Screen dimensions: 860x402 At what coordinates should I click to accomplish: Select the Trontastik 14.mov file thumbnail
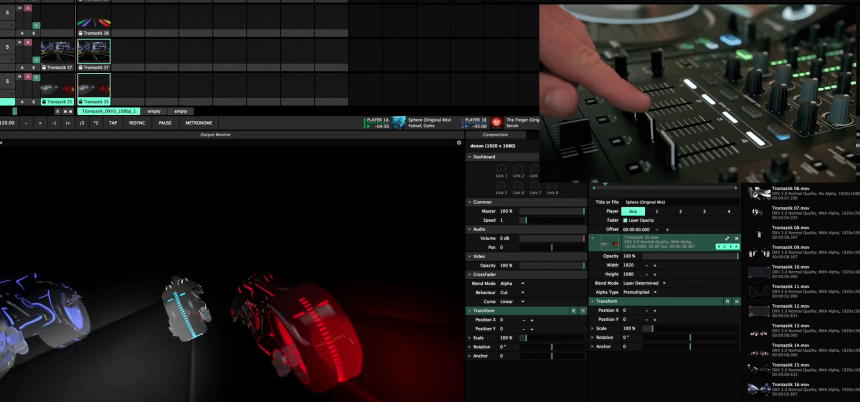759,350
